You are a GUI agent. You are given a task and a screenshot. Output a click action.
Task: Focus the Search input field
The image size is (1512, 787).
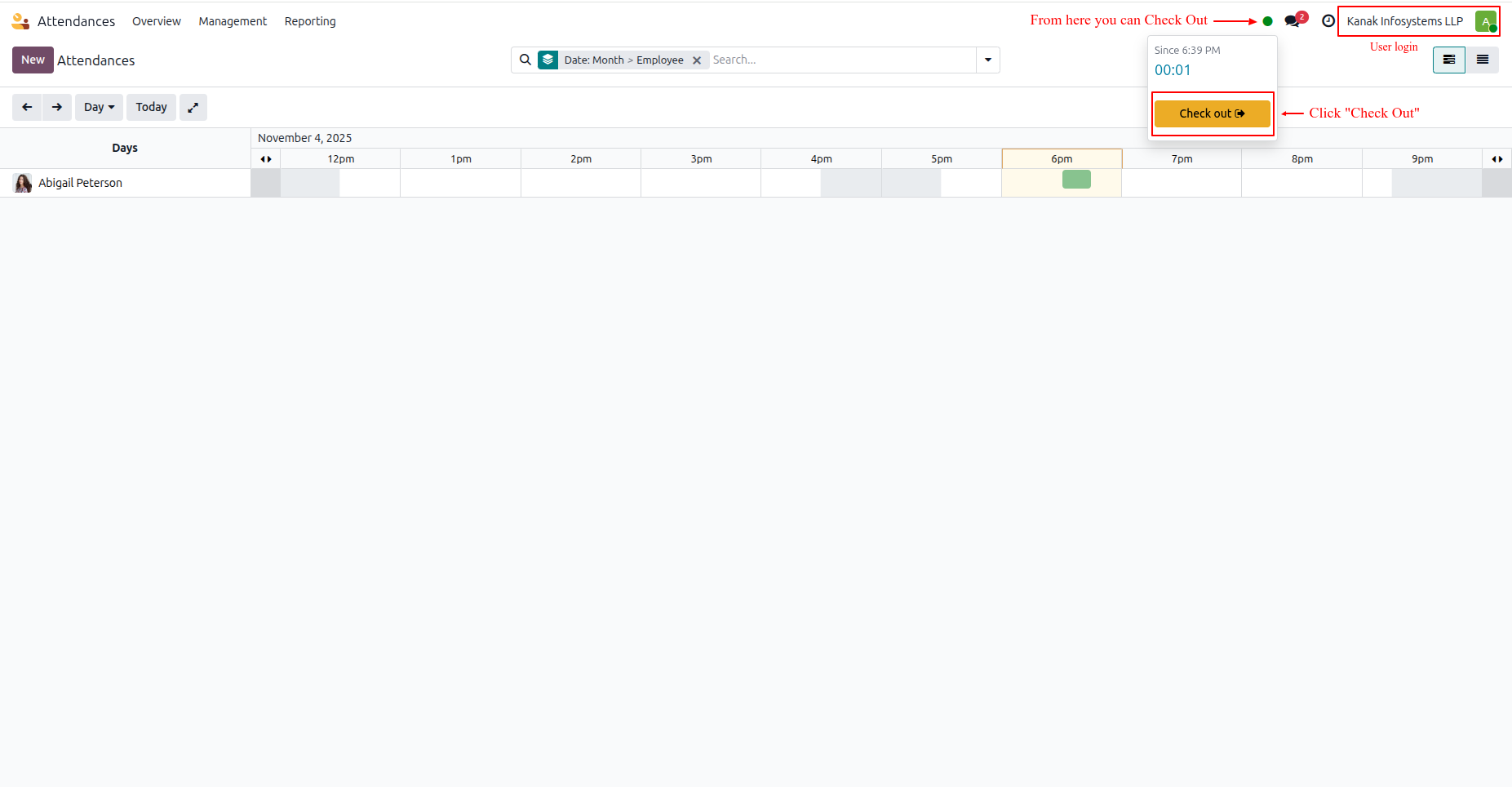842,60
